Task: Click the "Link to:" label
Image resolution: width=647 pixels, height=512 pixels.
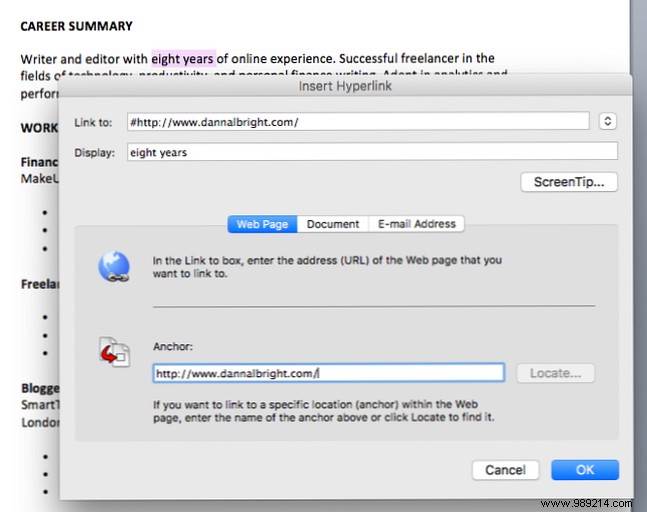Action: click(94, 122)
